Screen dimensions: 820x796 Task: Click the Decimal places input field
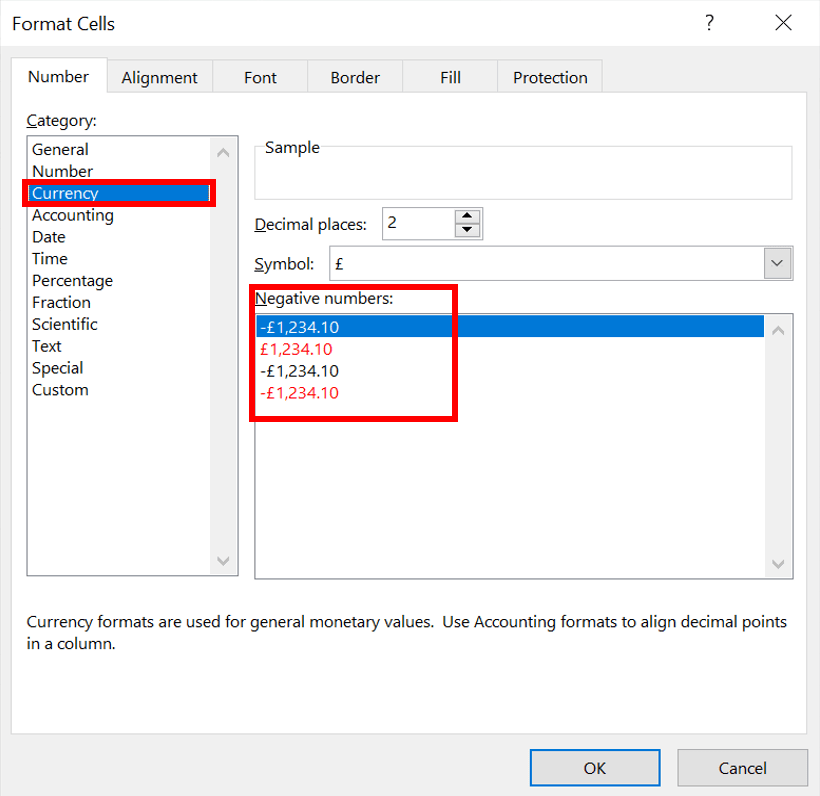click(x=417, y=224)
